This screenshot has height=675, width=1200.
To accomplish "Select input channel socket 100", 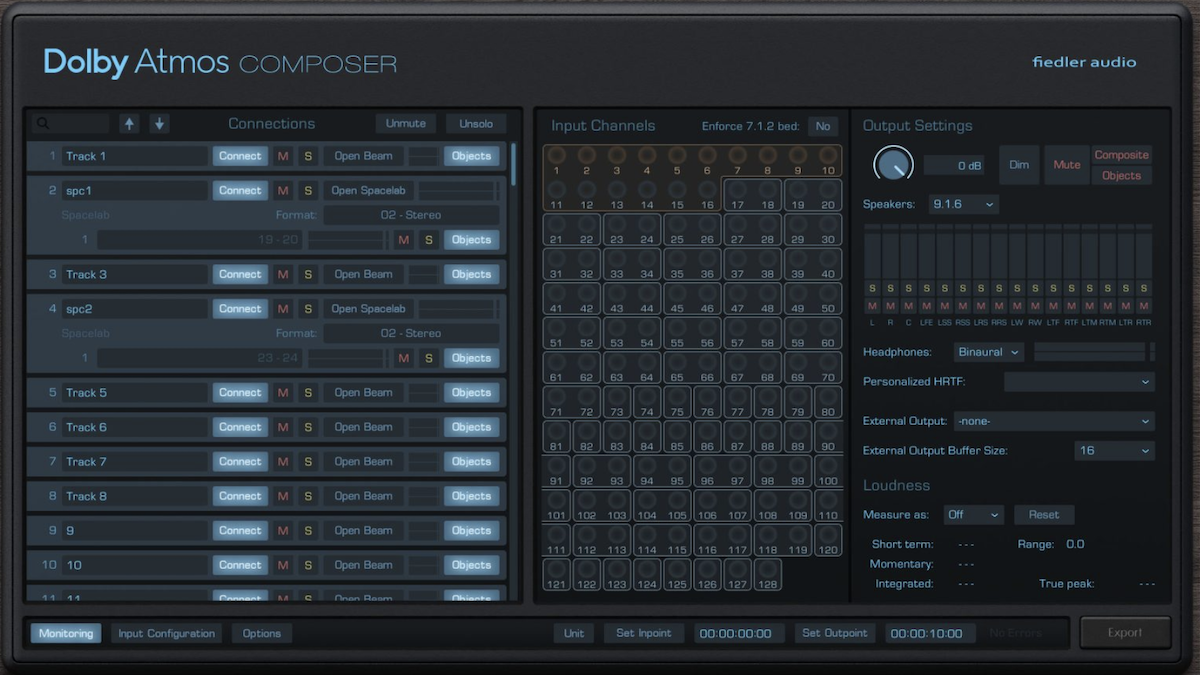I will 828,467.
